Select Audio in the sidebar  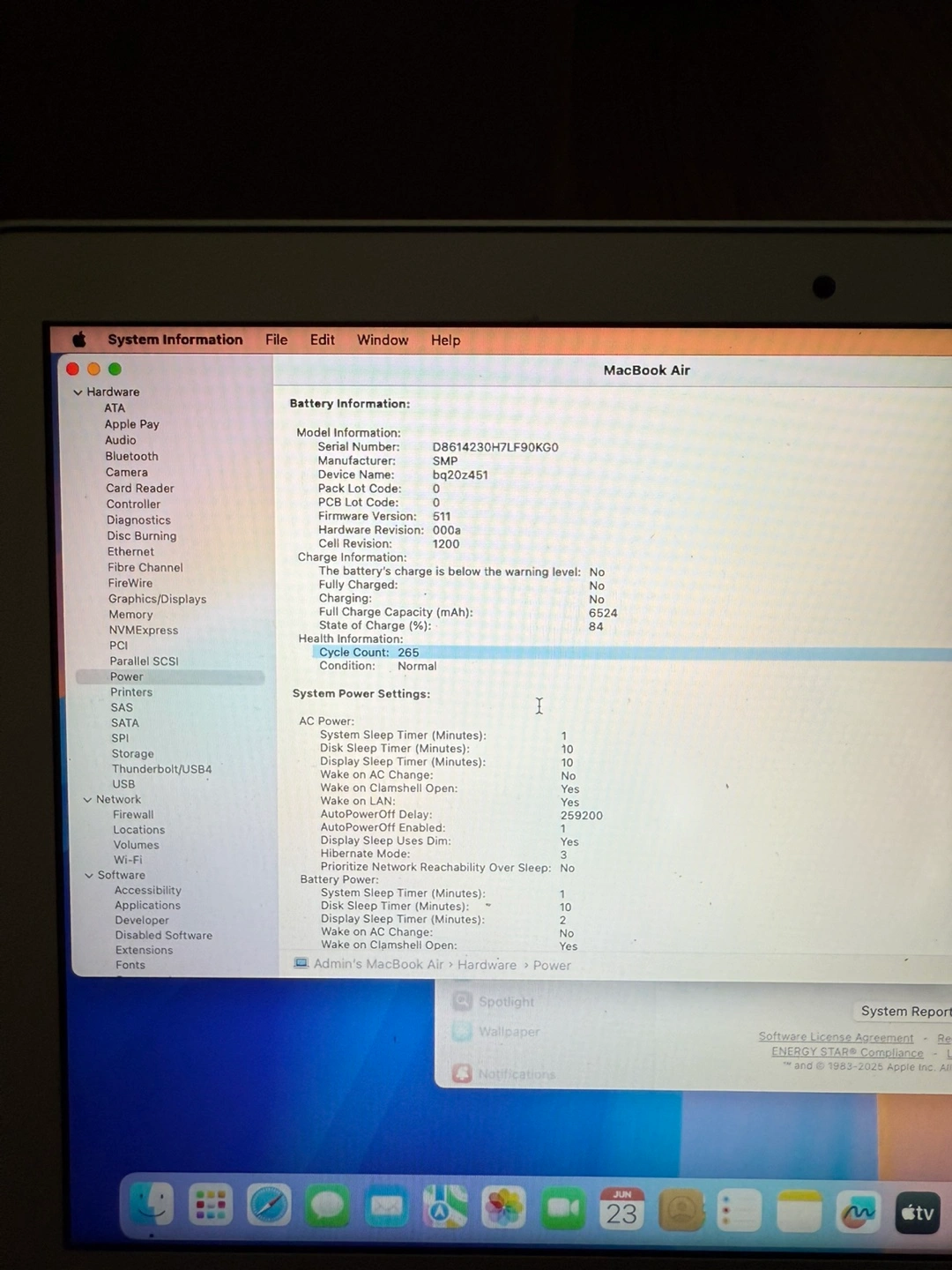click(121, 440)
